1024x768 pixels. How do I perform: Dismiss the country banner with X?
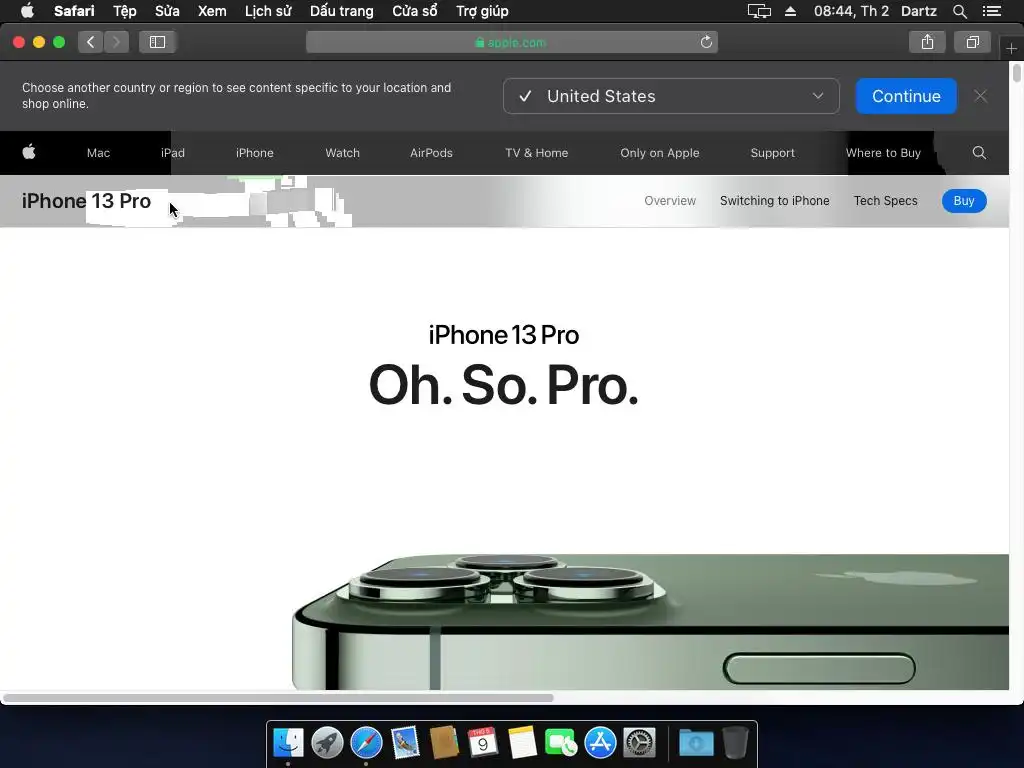tap(980, 96)
